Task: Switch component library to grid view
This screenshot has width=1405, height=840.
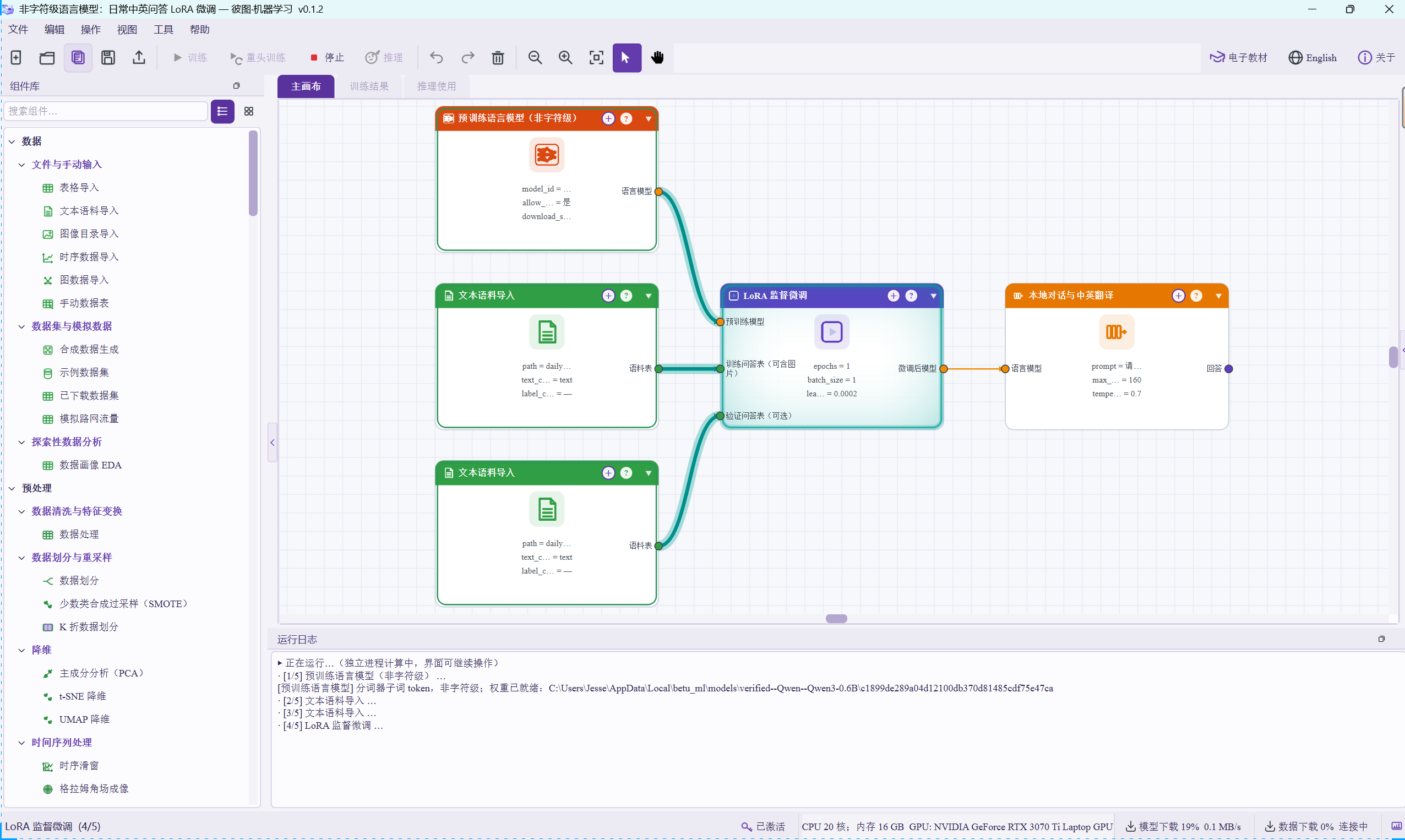Action: [248, 112]
